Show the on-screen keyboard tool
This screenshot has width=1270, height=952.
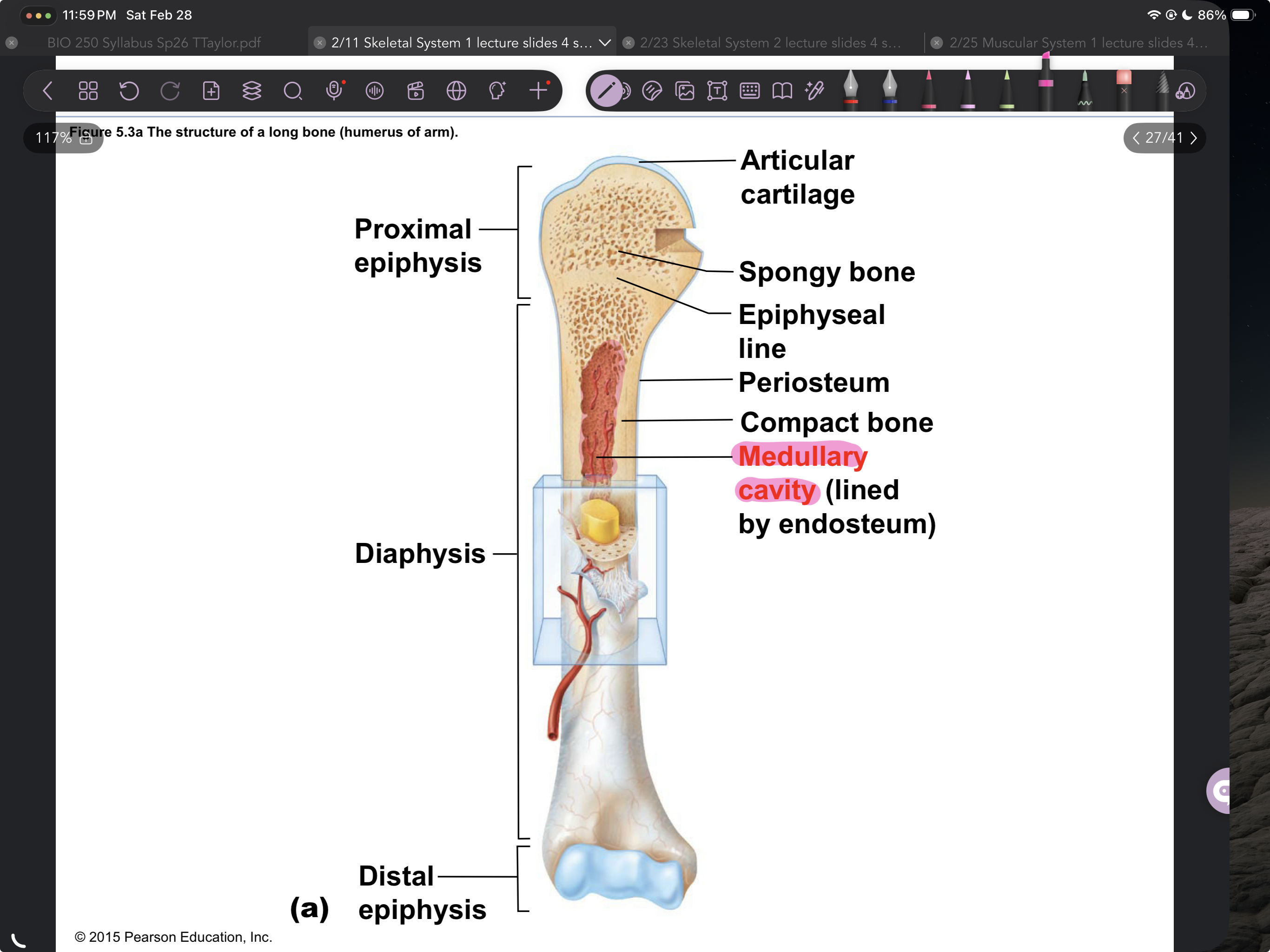click(750, 90)
